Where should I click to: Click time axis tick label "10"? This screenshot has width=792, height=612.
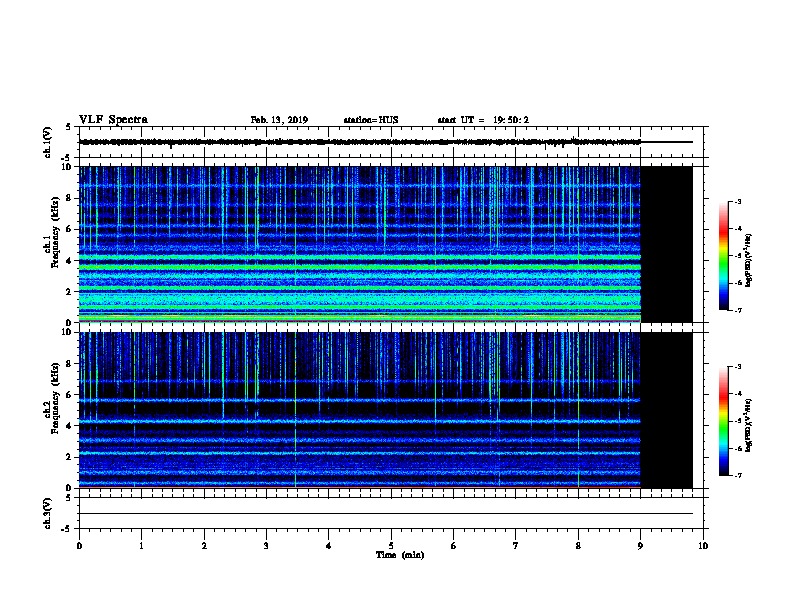[703, 546]
